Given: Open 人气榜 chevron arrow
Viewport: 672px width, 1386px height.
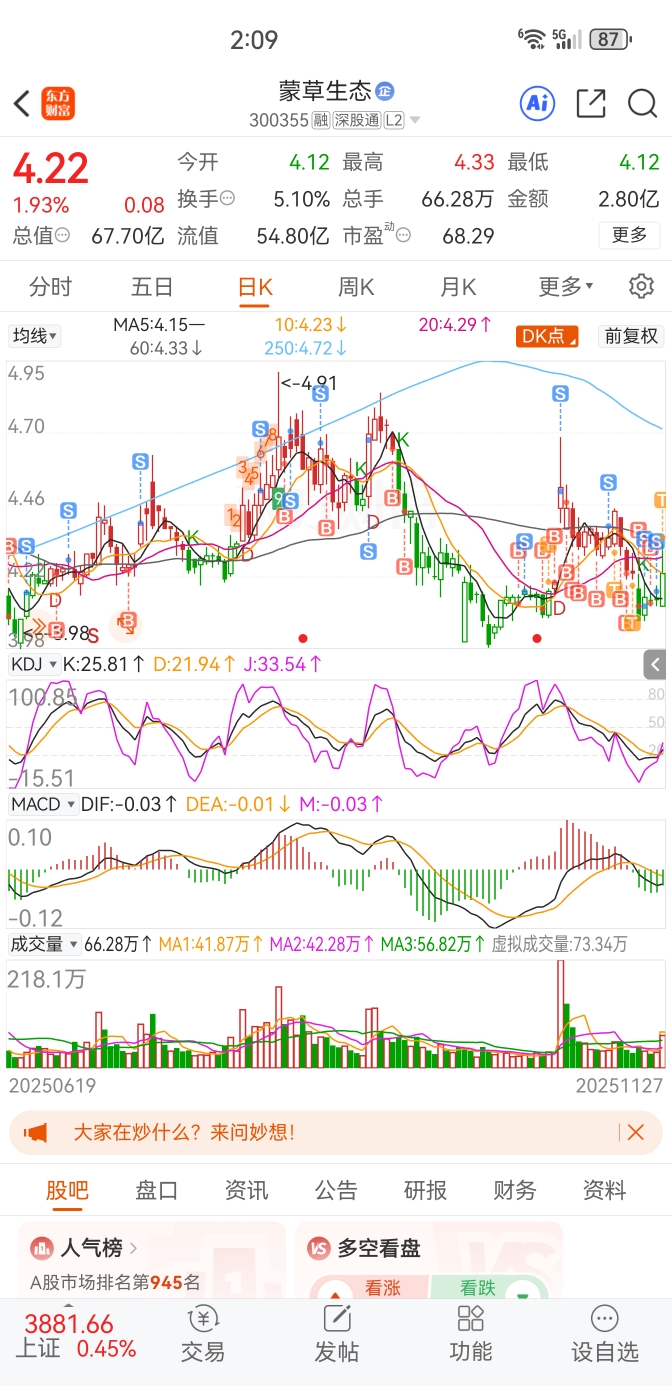Looking at the screenshot, I should (x=133, y=1248).
